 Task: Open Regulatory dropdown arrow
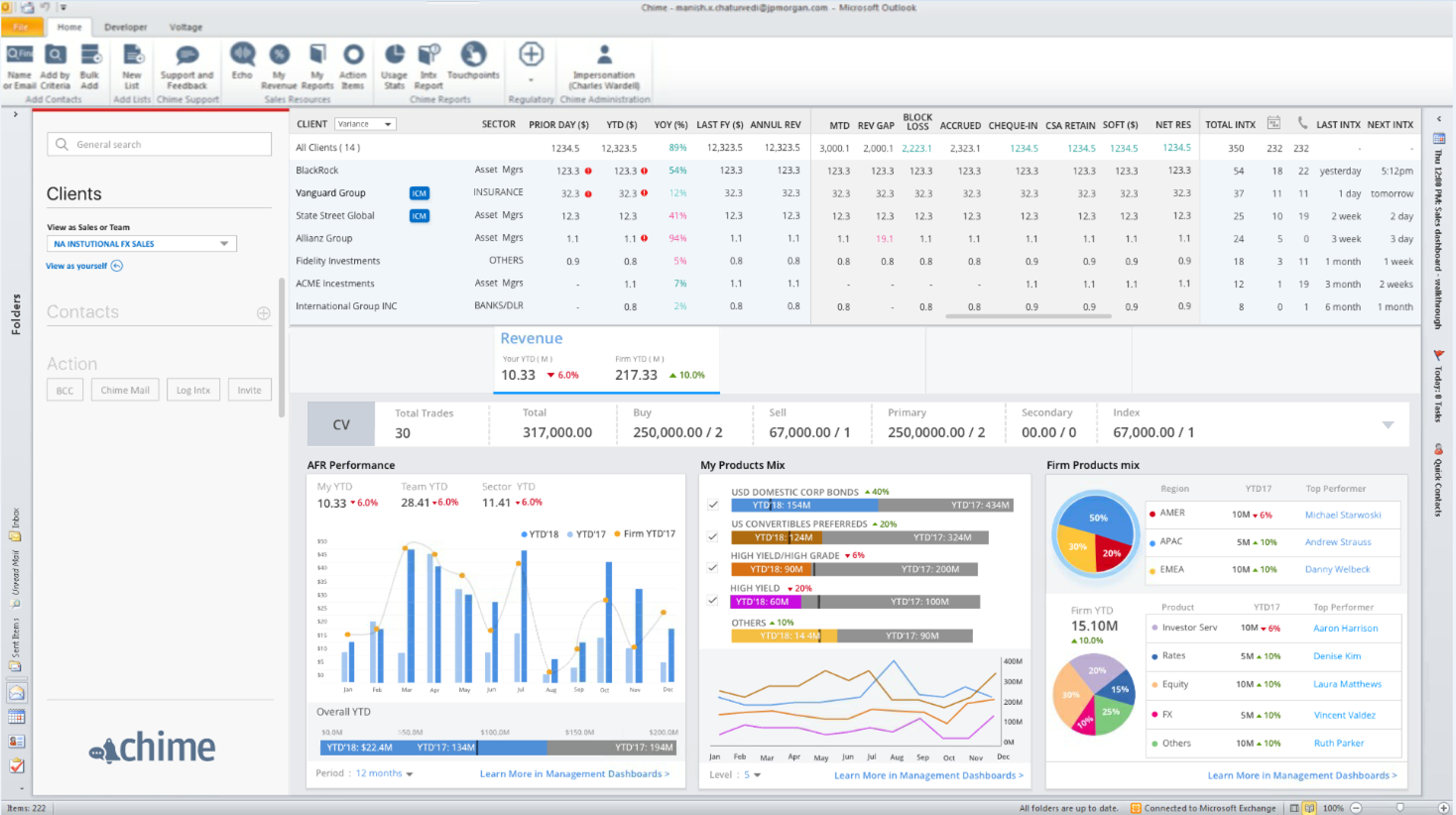coord(532,80)
